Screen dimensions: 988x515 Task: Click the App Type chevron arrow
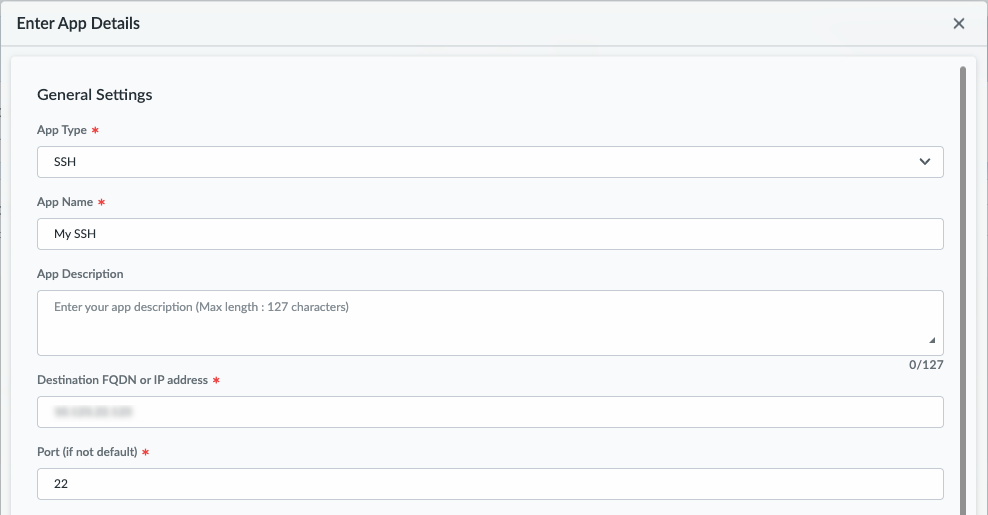pyautogui.click(x=924, y=162)
